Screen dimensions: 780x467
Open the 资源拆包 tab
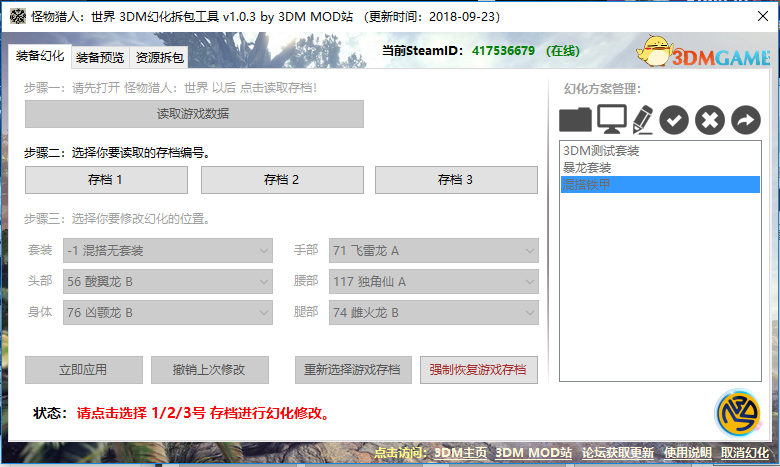point(160,58)
